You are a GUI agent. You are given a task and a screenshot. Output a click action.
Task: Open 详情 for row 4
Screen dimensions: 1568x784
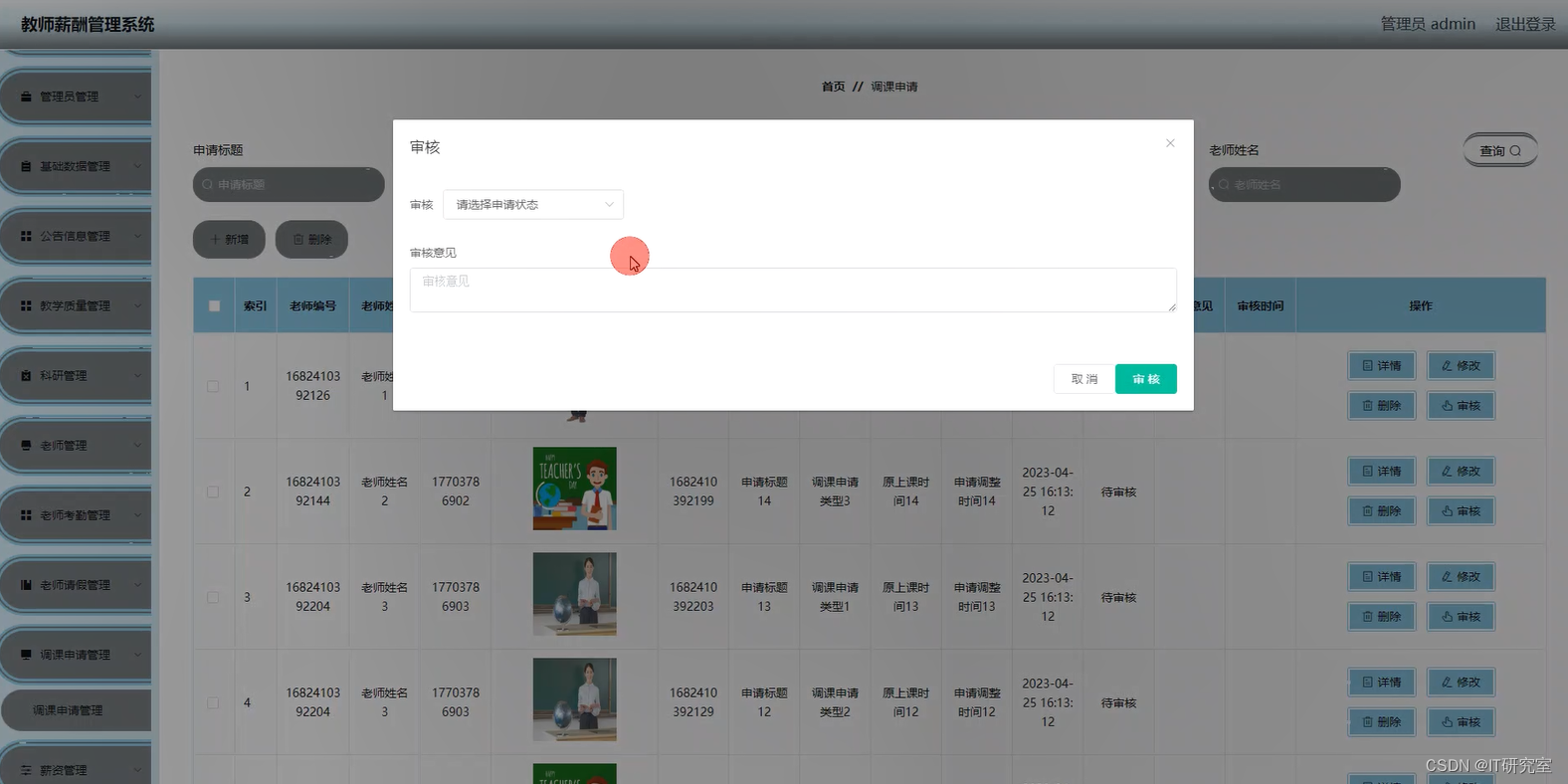pos(1382,682)
